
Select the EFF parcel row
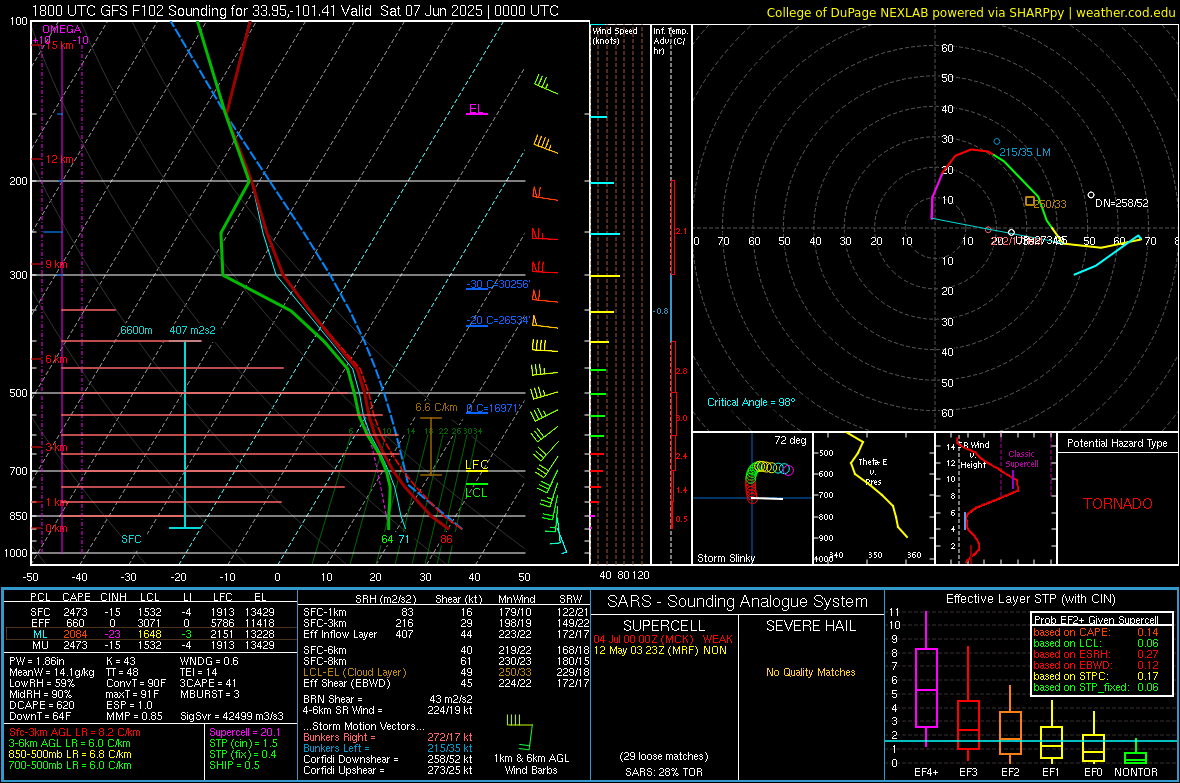[x=151, y=623]
